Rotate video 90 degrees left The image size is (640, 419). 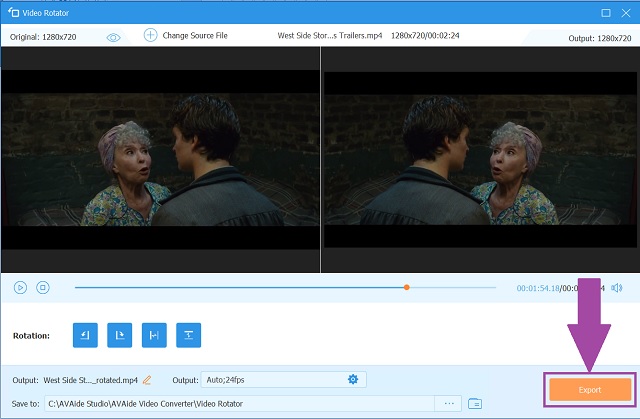click(85, 335)
